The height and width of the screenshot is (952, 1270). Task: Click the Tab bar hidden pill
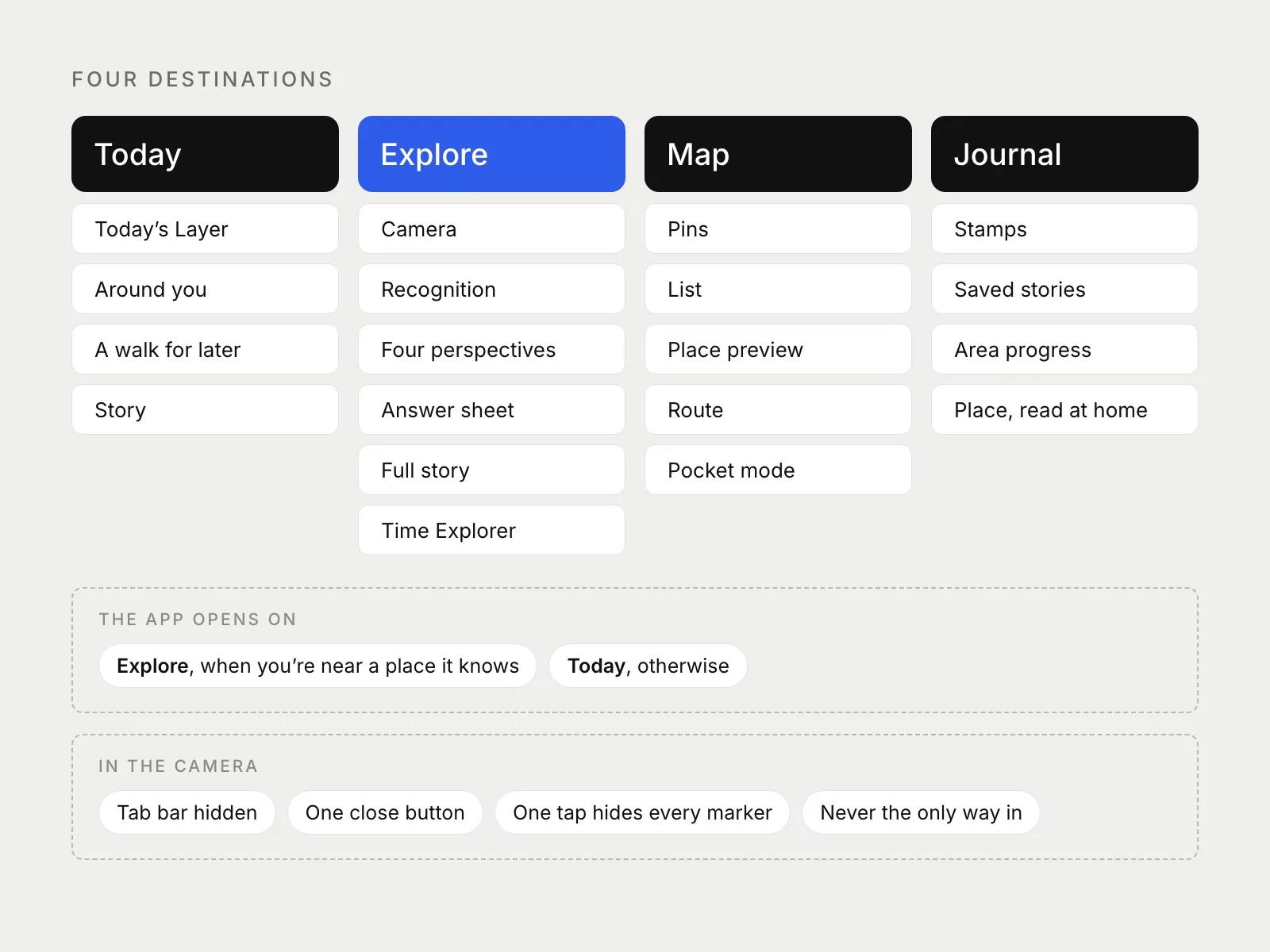tap(187, 812)
